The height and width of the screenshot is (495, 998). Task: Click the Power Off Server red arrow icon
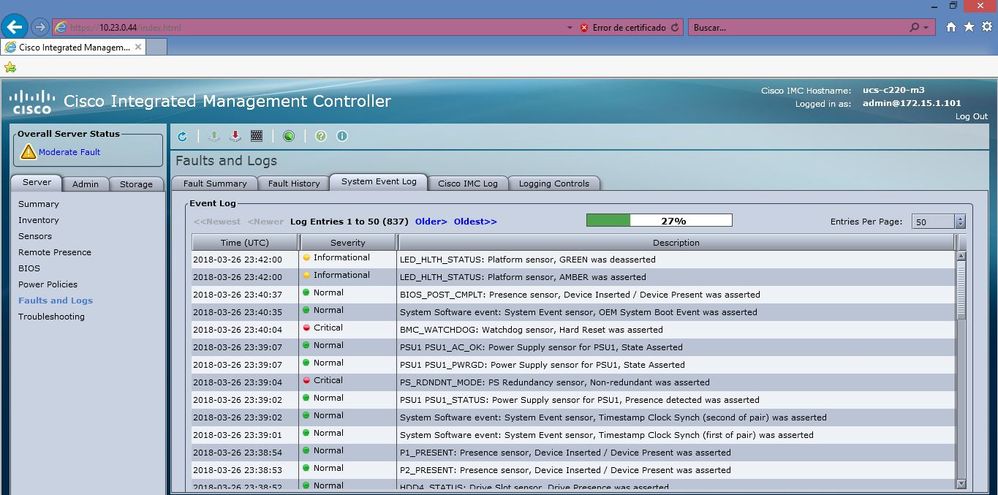pyautogui.click(x=235, y=136)
